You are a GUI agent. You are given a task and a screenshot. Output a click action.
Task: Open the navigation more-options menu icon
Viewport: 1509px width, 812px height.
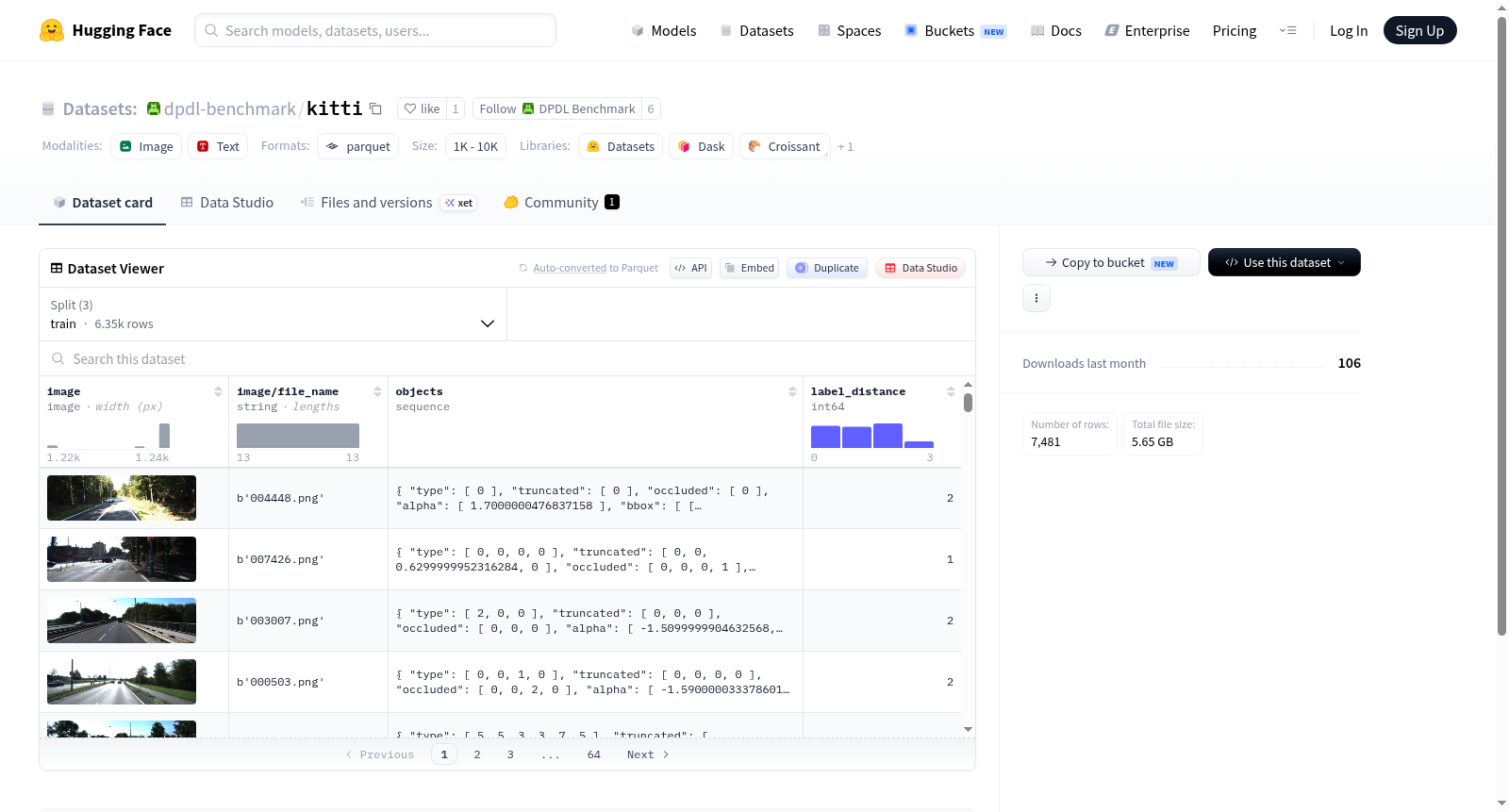(1287, 30)
